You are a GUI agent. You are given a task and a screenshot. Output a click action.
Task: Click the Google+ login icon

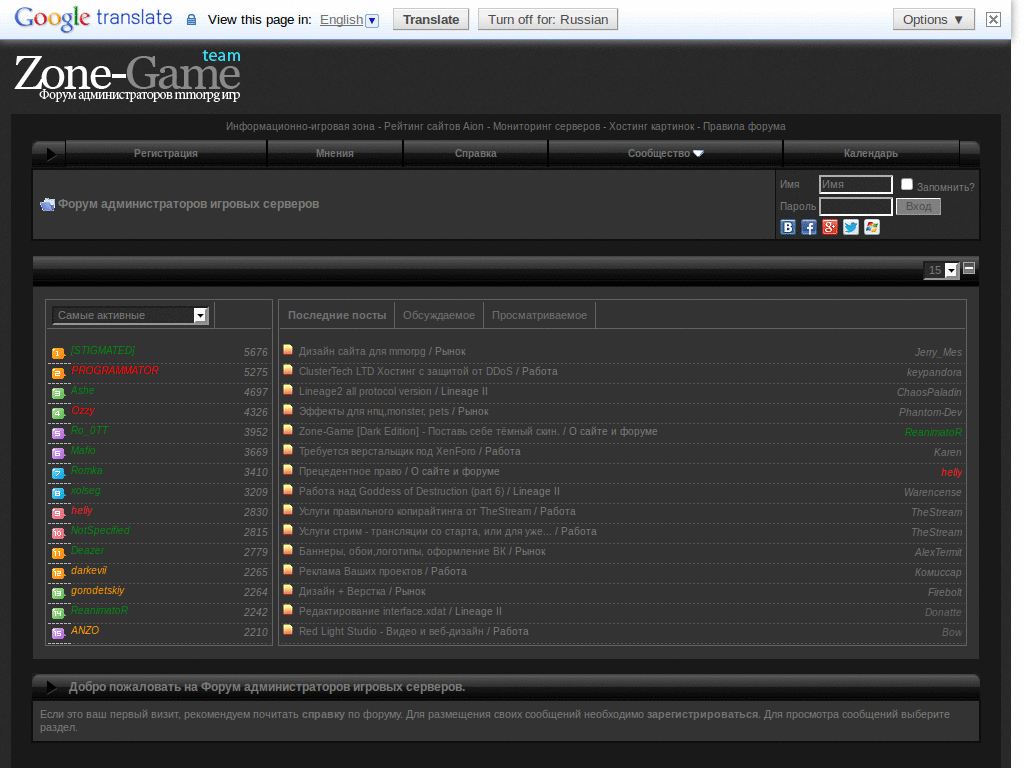pyautogui.click(x=829, y=227)
